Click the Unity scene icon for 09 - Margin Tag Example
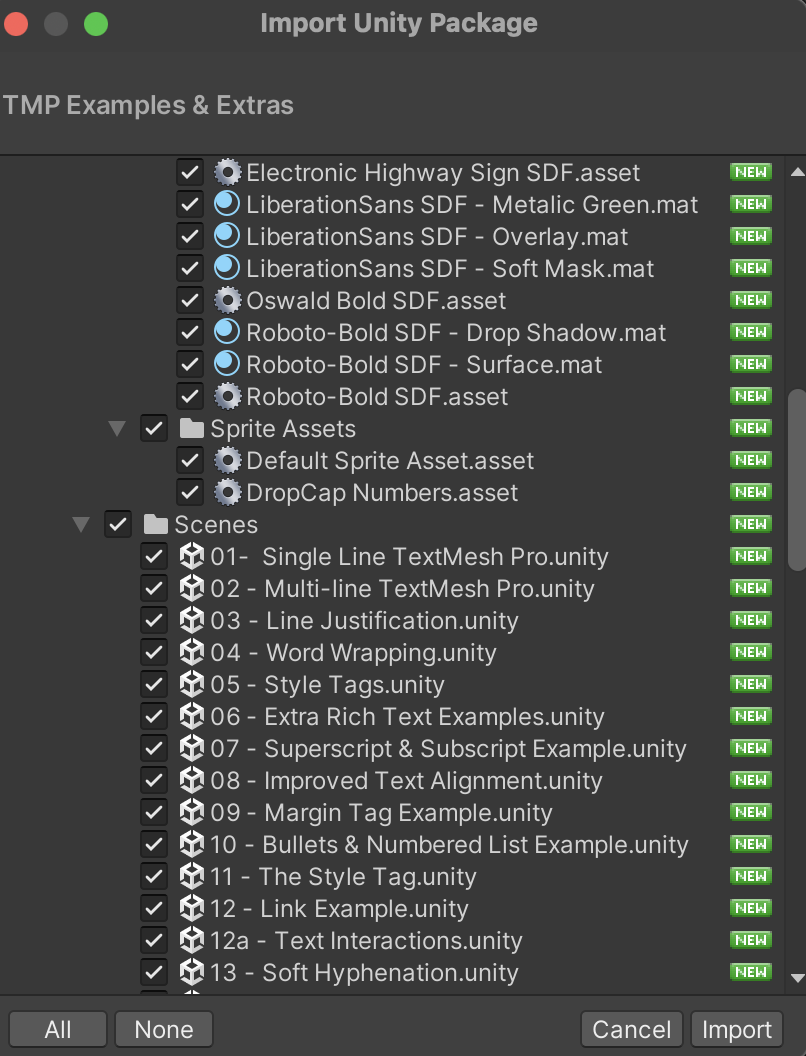Image resolution: width=806 pixels, height=1056 pixels. click(192, 812)
